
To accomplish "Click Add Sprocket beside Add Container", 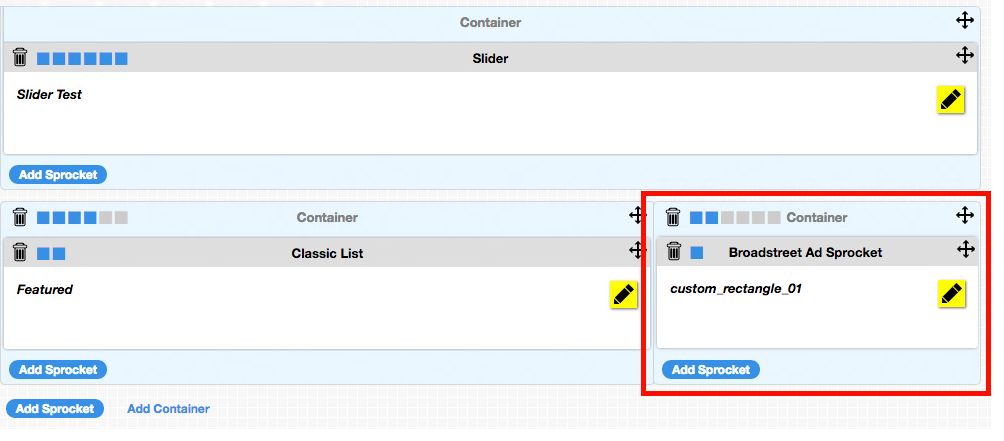I will pyautogui.click(x=55, y=408).
